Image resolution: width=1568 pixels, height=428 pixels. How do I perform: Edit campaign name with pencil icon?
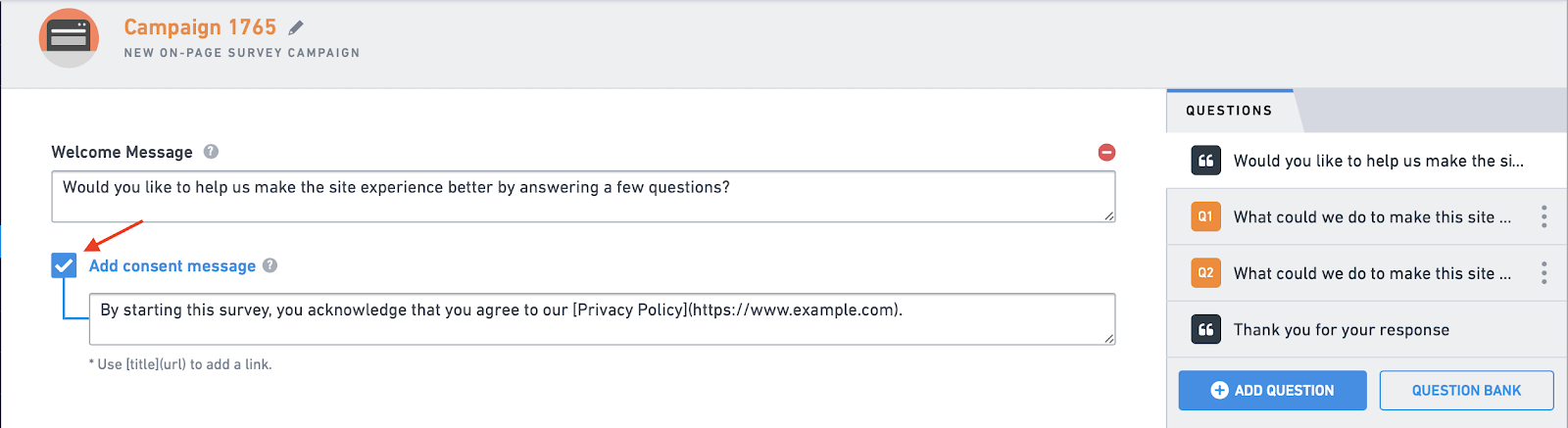pyautogui.click(x=296, y=27)
